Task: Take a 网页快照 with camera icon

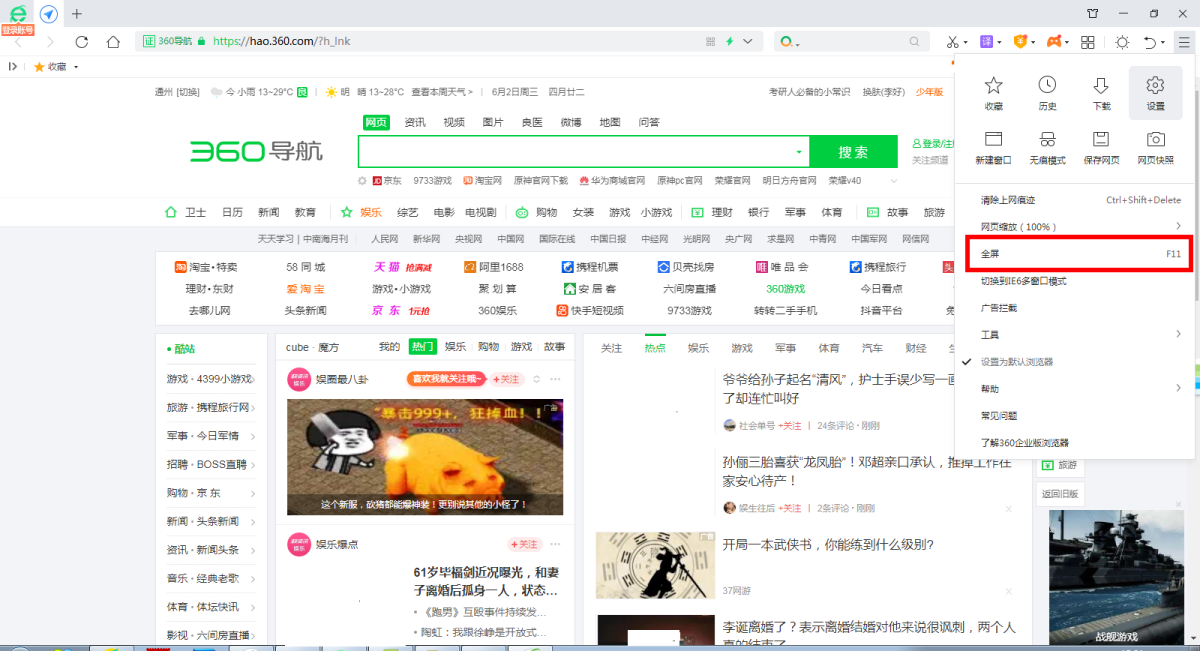Action: point(1155,140)
